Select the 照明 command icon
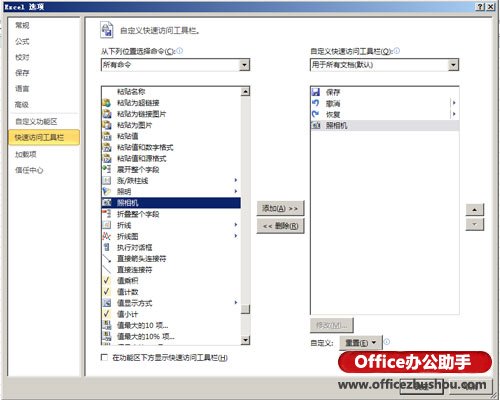 click(106, 191)
